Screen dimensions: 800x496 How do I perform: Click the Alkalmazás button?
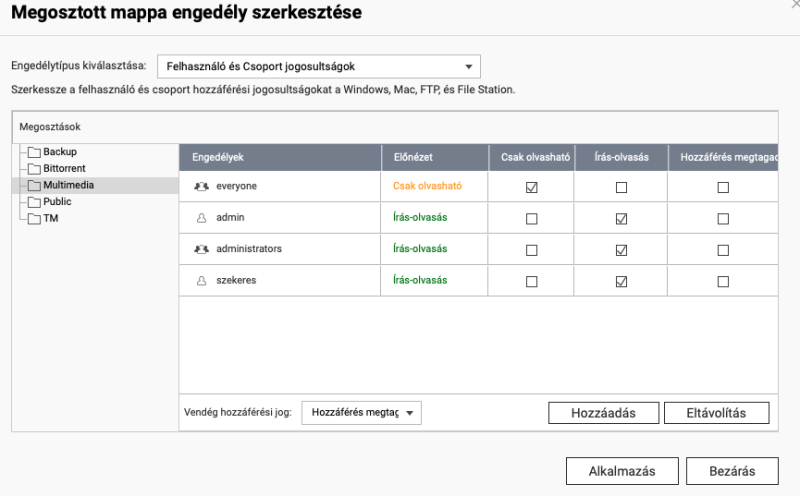click(x=622, y=471)
